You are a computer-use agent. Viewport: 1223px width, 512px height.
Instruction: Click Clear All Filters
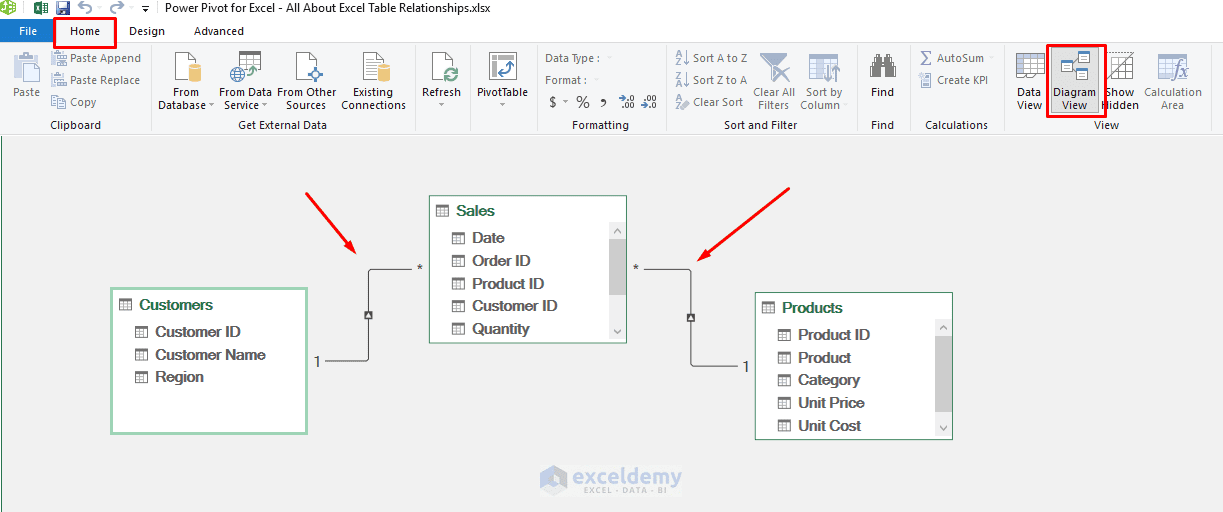[x=774, y=81]
